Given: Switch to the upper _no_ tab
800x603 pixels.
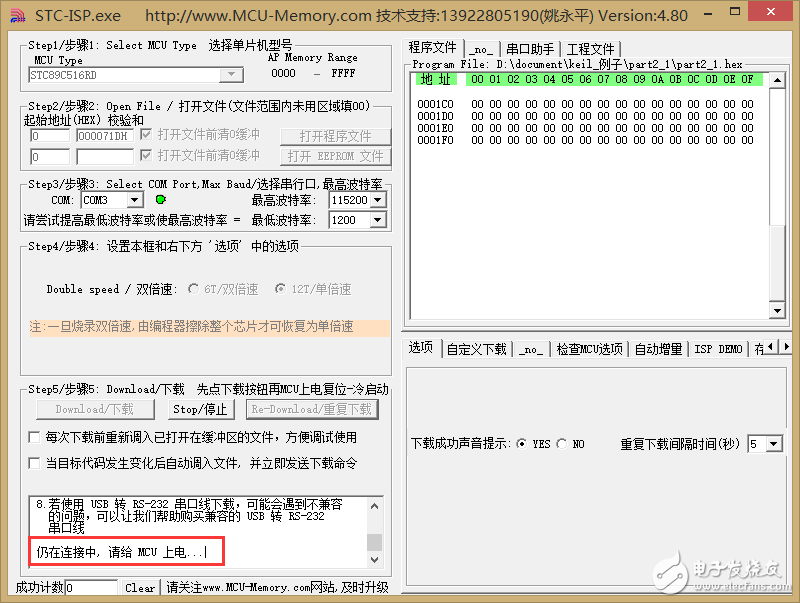Looking at the screenshot, I should tap(481, 49).
